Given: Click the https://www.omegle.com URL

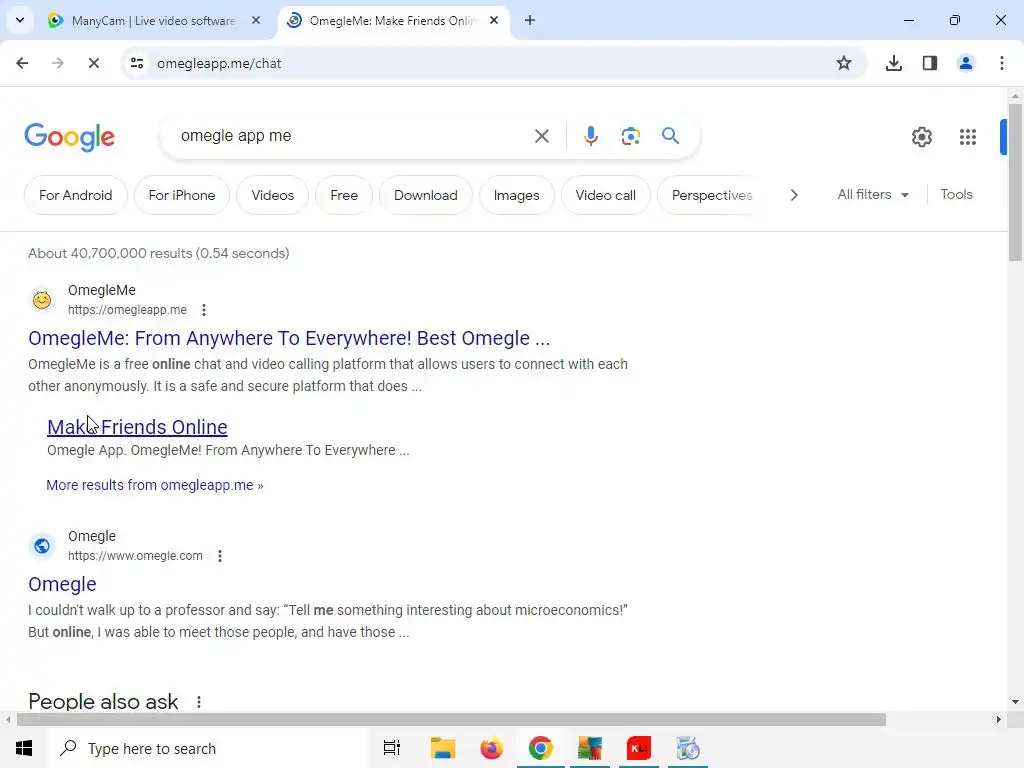Looking at the screenshot, I should [135, 556].
